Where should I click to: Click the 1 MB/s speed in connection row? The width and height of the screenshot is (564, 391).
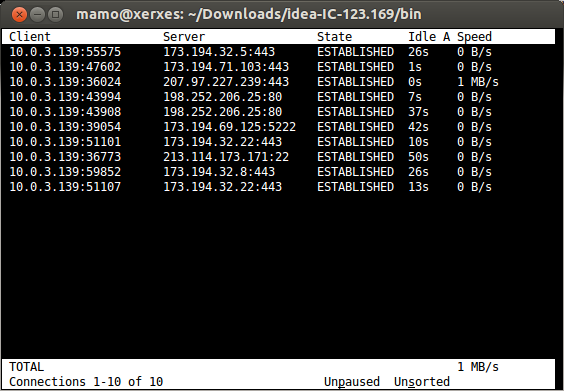pyautogui.click(x=478, y=82)
